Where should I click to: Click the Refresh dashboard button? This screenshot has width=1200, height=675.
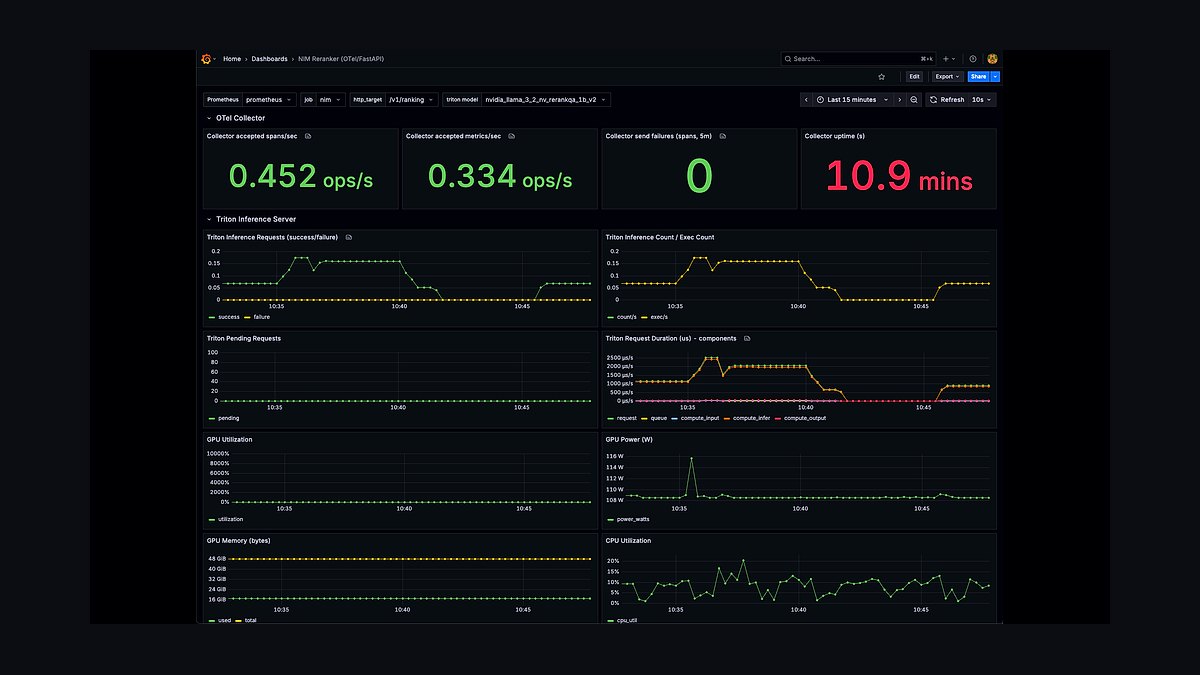[x=947, y=100]
